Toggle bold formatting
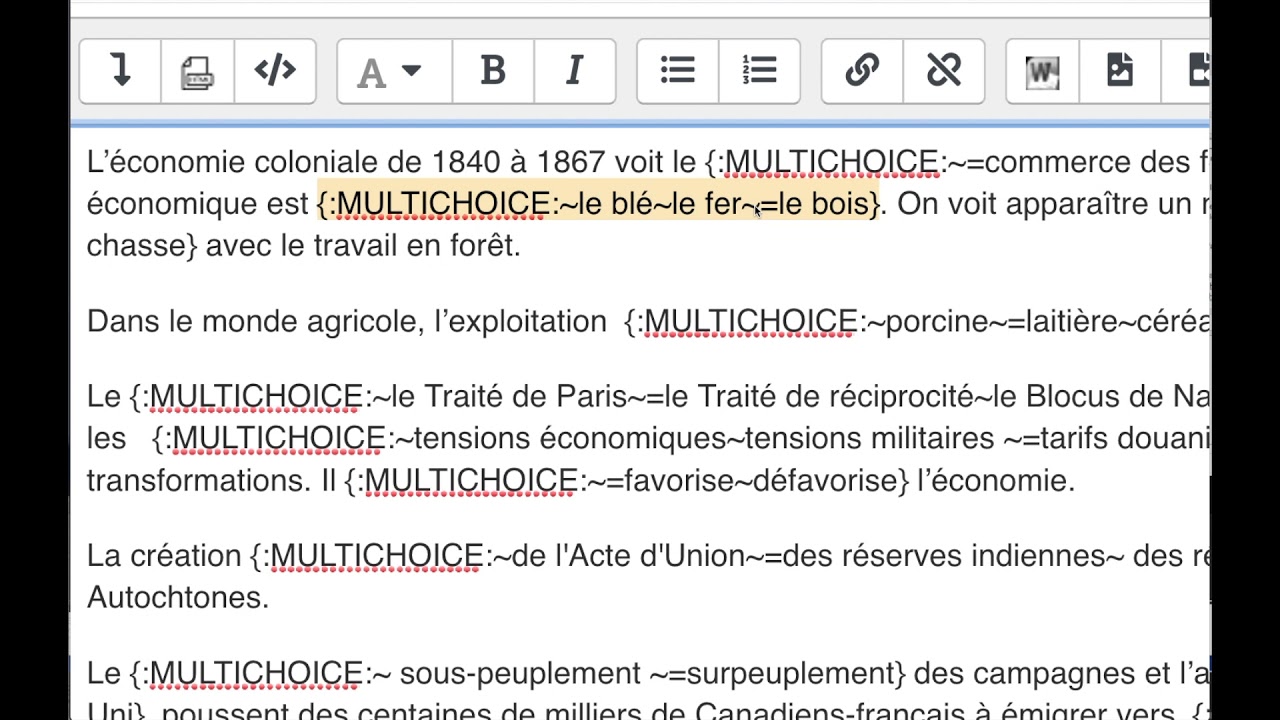This screenshot has width=1280, height=720. click(493, 71)
